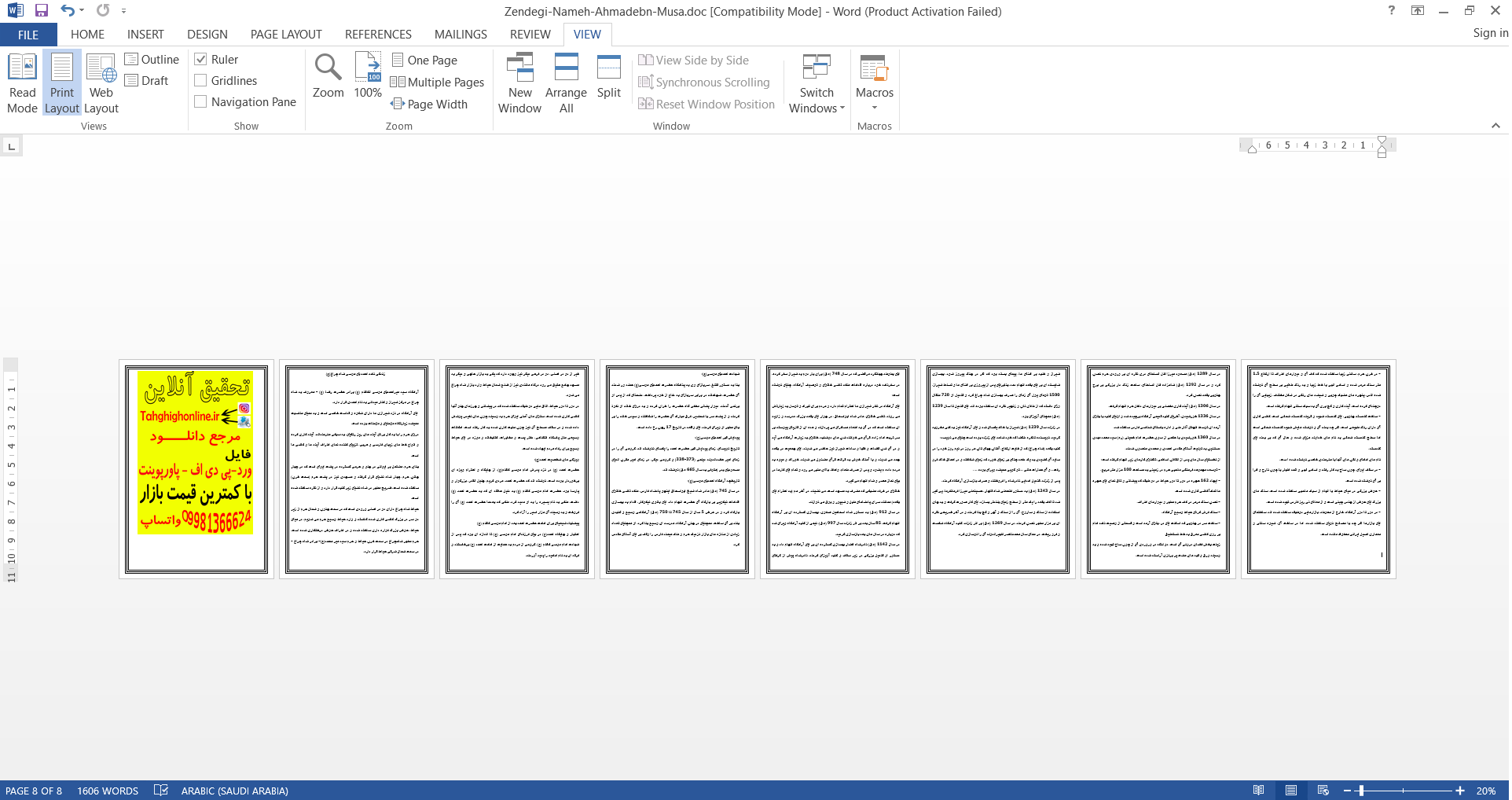This screenshot has width=1512, height=800.
Task: Click the Sign in link
Action: pos(1490,33)
